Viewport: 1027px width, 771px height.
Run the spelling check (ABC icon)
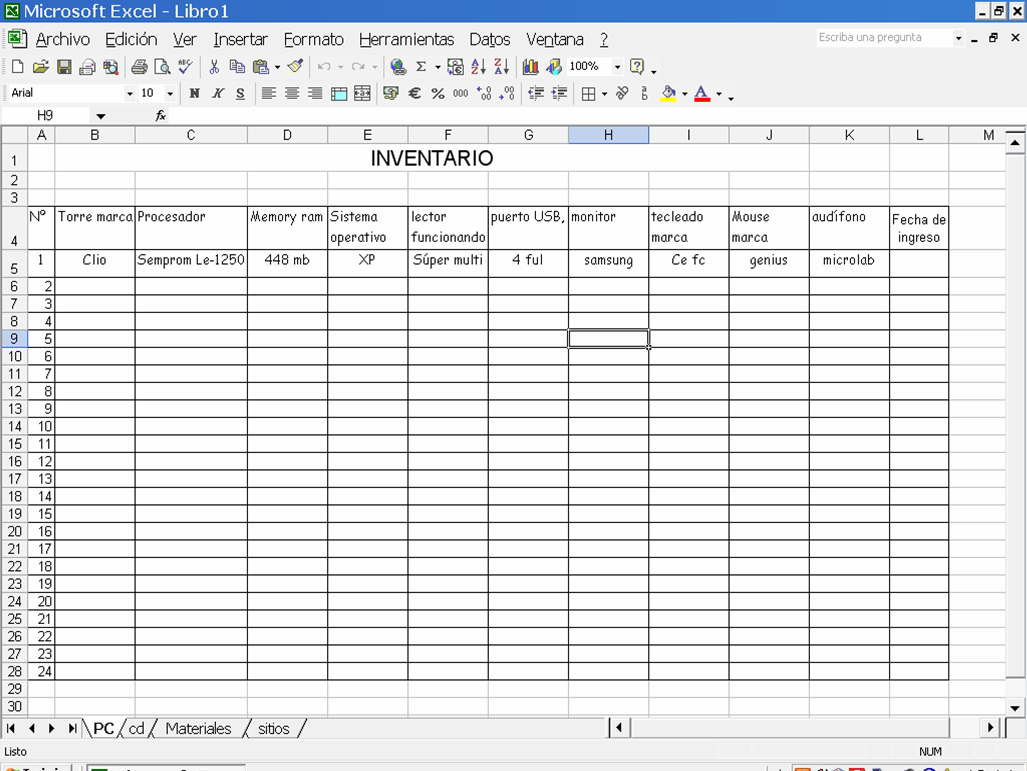click(185, 67)
